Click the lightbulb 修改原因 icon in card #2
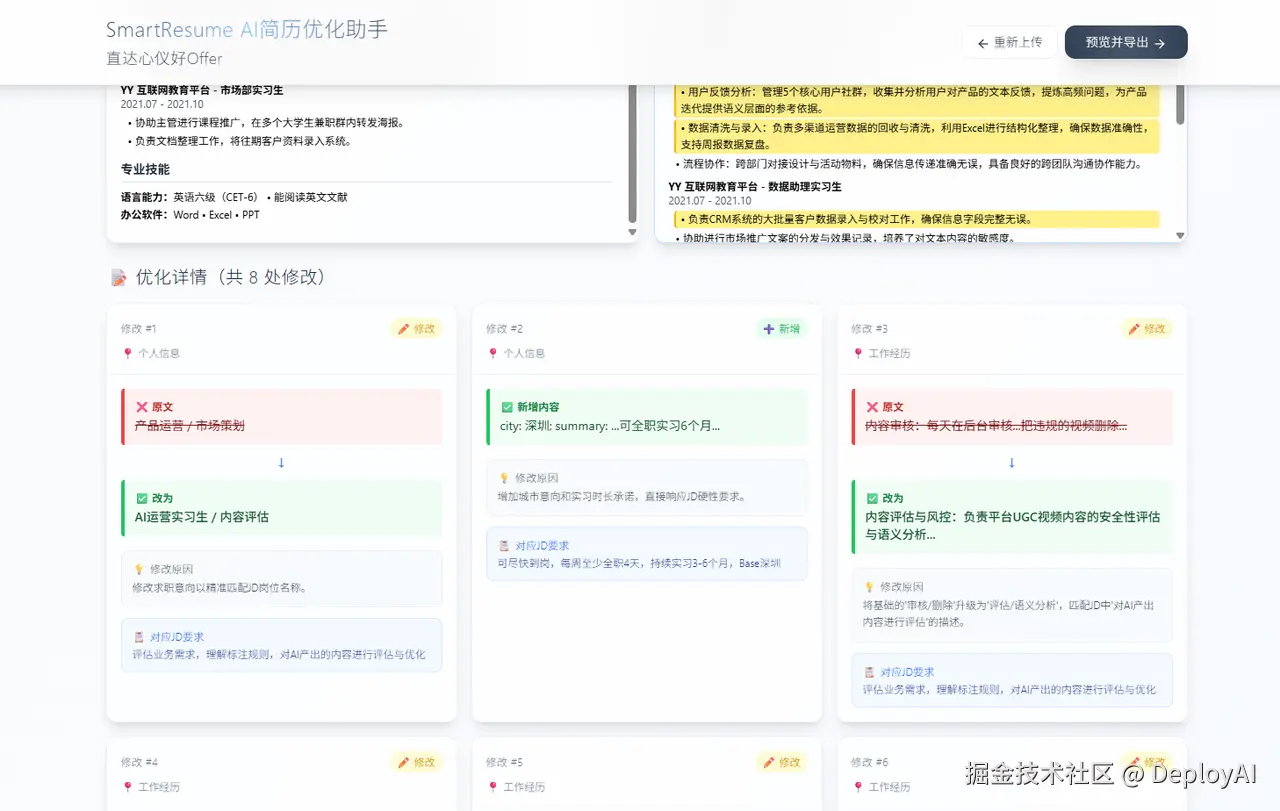The height and width of the screenshot is (811, 1280). (x=504, y=478)
